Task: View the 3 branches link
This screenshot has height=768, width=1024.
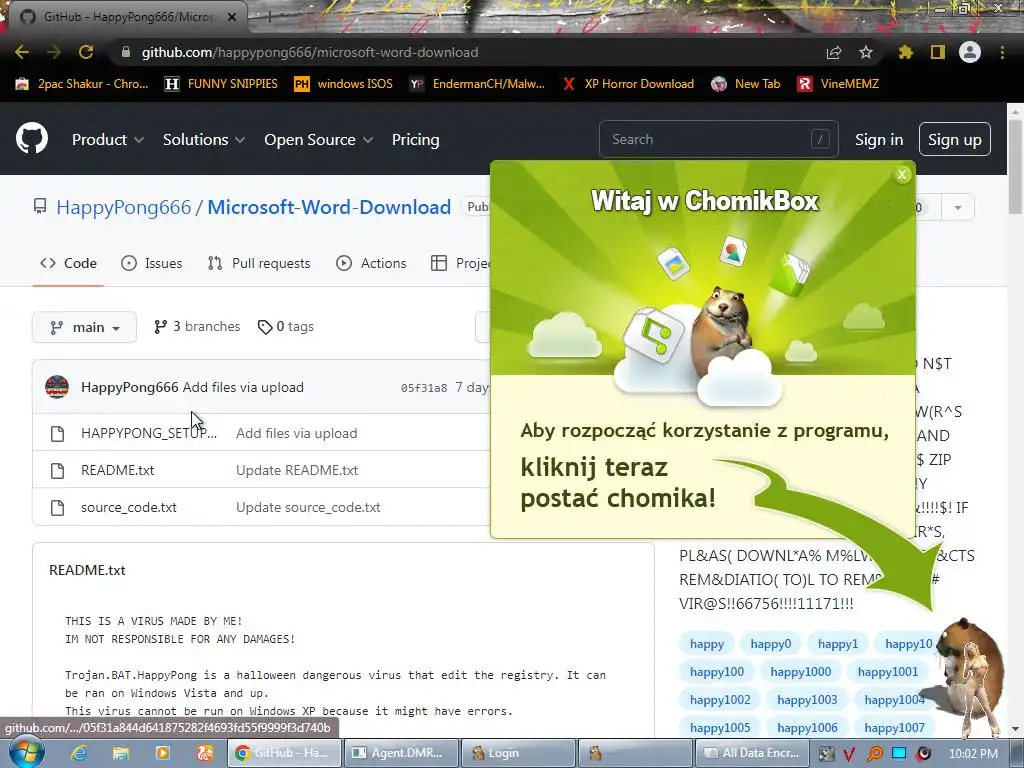Action: pos(197,327)
